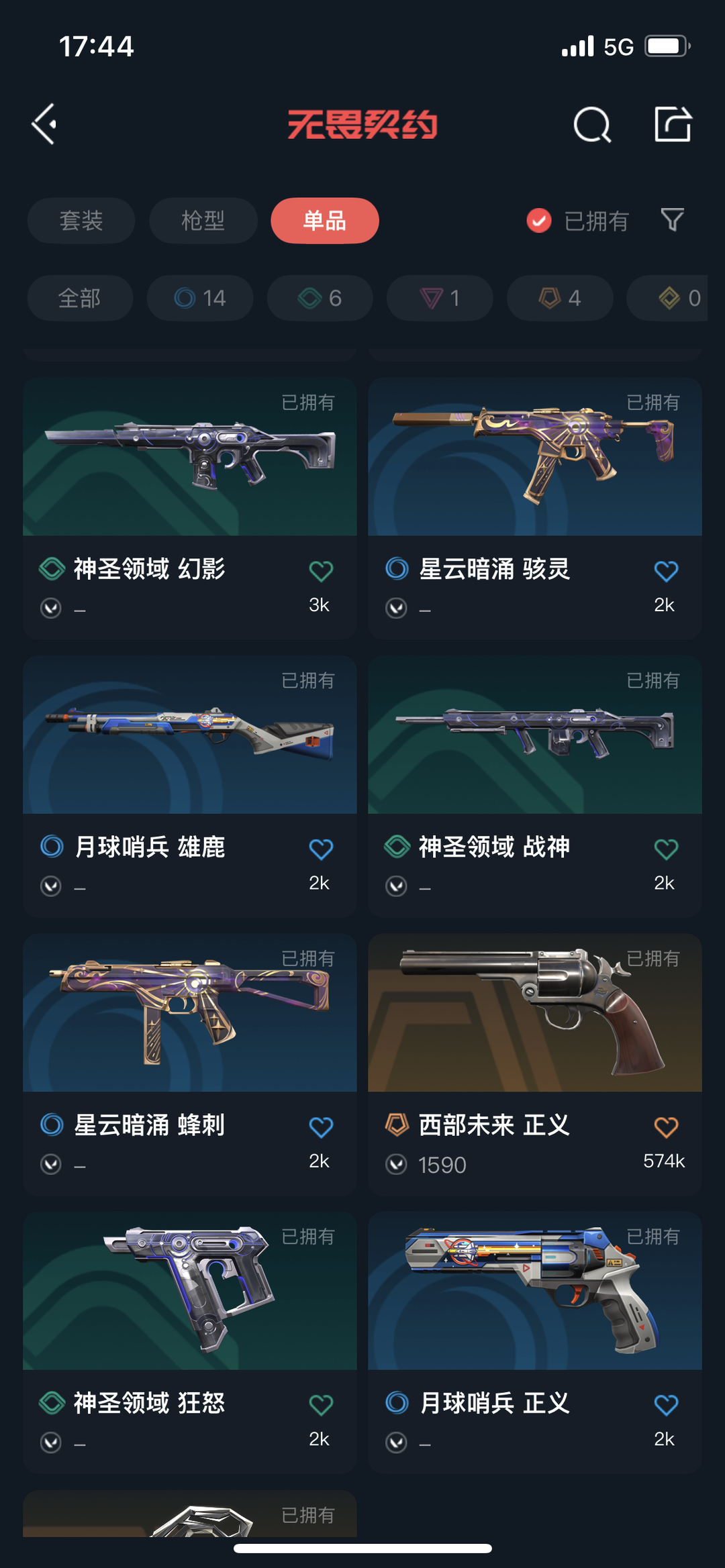Screen dimensions: 725x1568
Task: Filter by blue tier chip showing 14
Action: tap(200, 298)
